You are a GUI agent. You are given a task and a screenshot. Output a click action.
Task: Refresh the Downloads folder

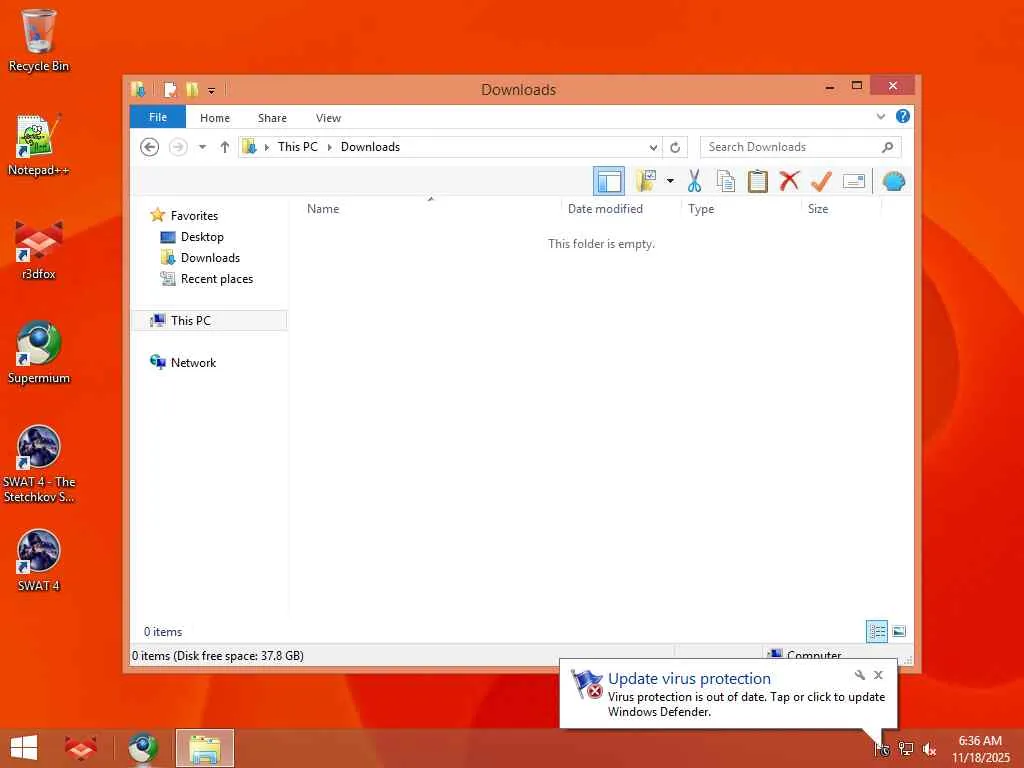[x=675, y=148]
